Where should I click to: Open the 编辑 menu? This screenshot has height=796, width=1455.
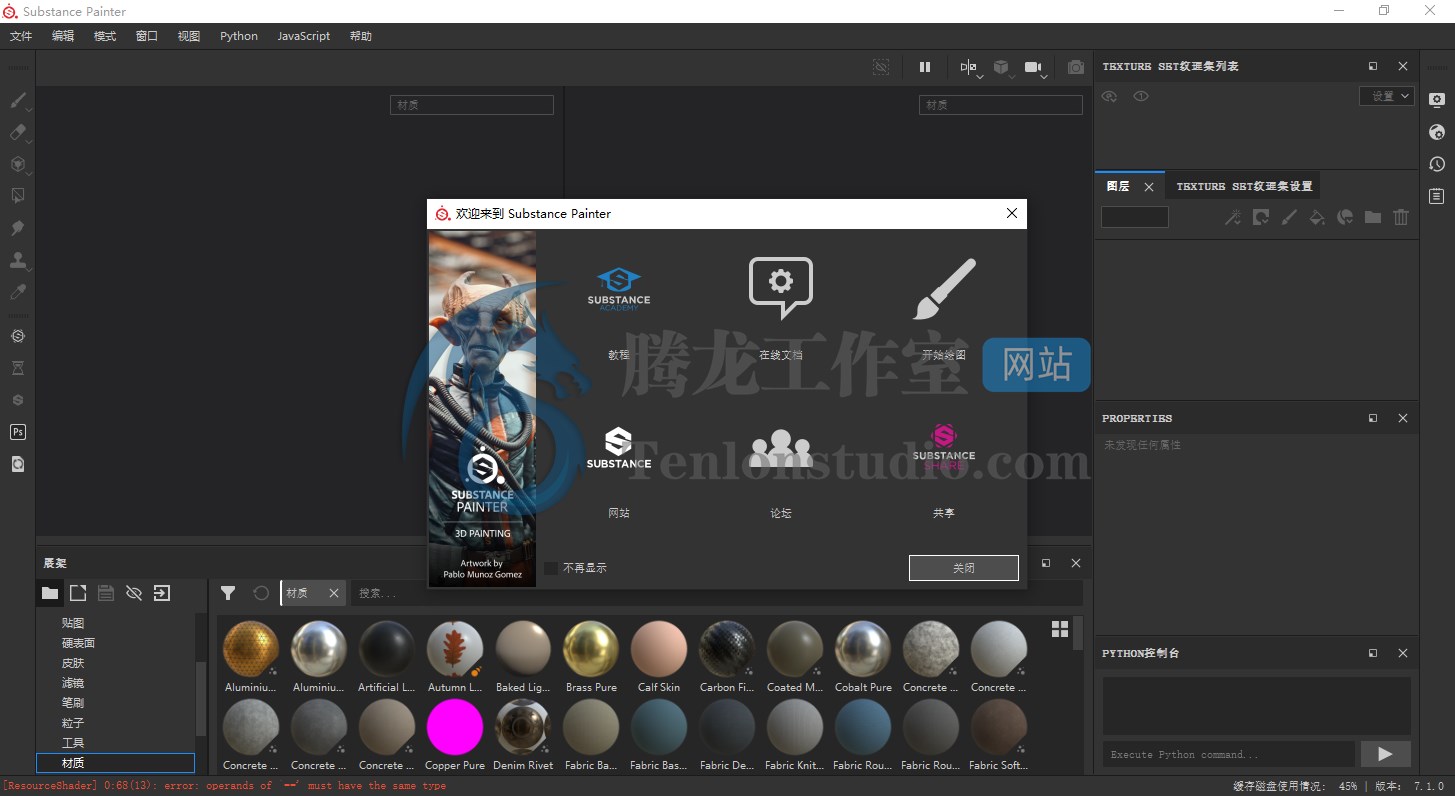pos(63,36)
